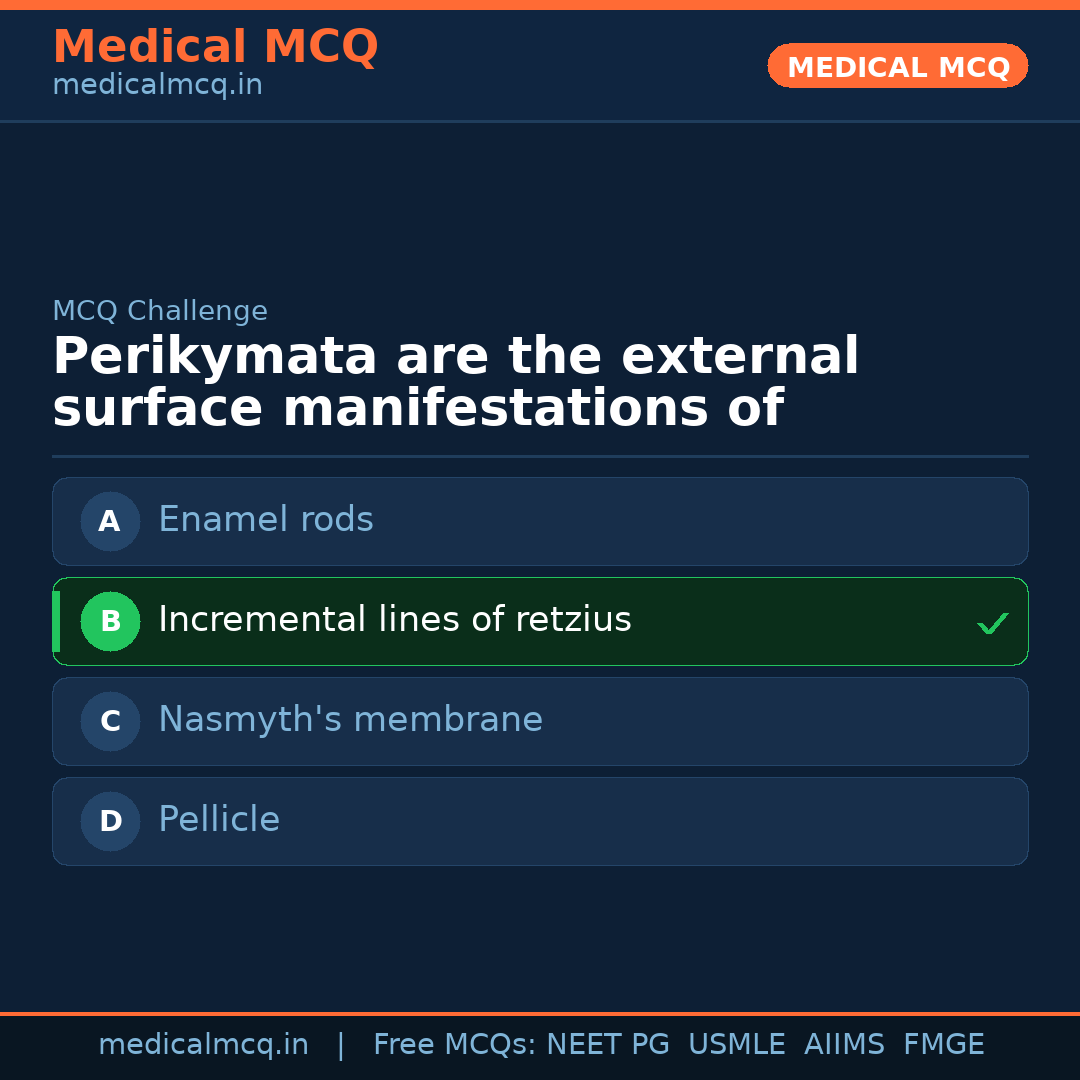Click the letter D circle badge
The image size is (1080, 1080).
110,821
